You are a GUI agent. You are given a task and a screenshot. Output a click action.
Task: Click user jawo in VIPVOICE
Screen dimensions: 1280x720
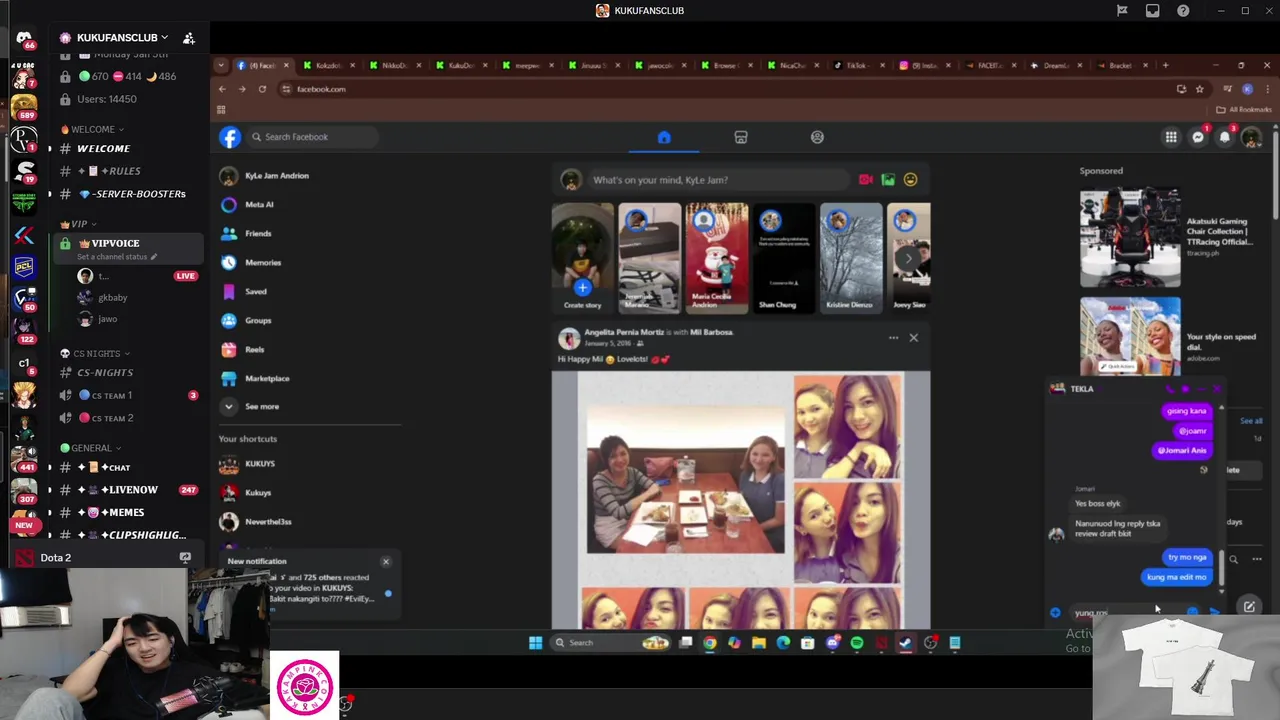[107, 319]
